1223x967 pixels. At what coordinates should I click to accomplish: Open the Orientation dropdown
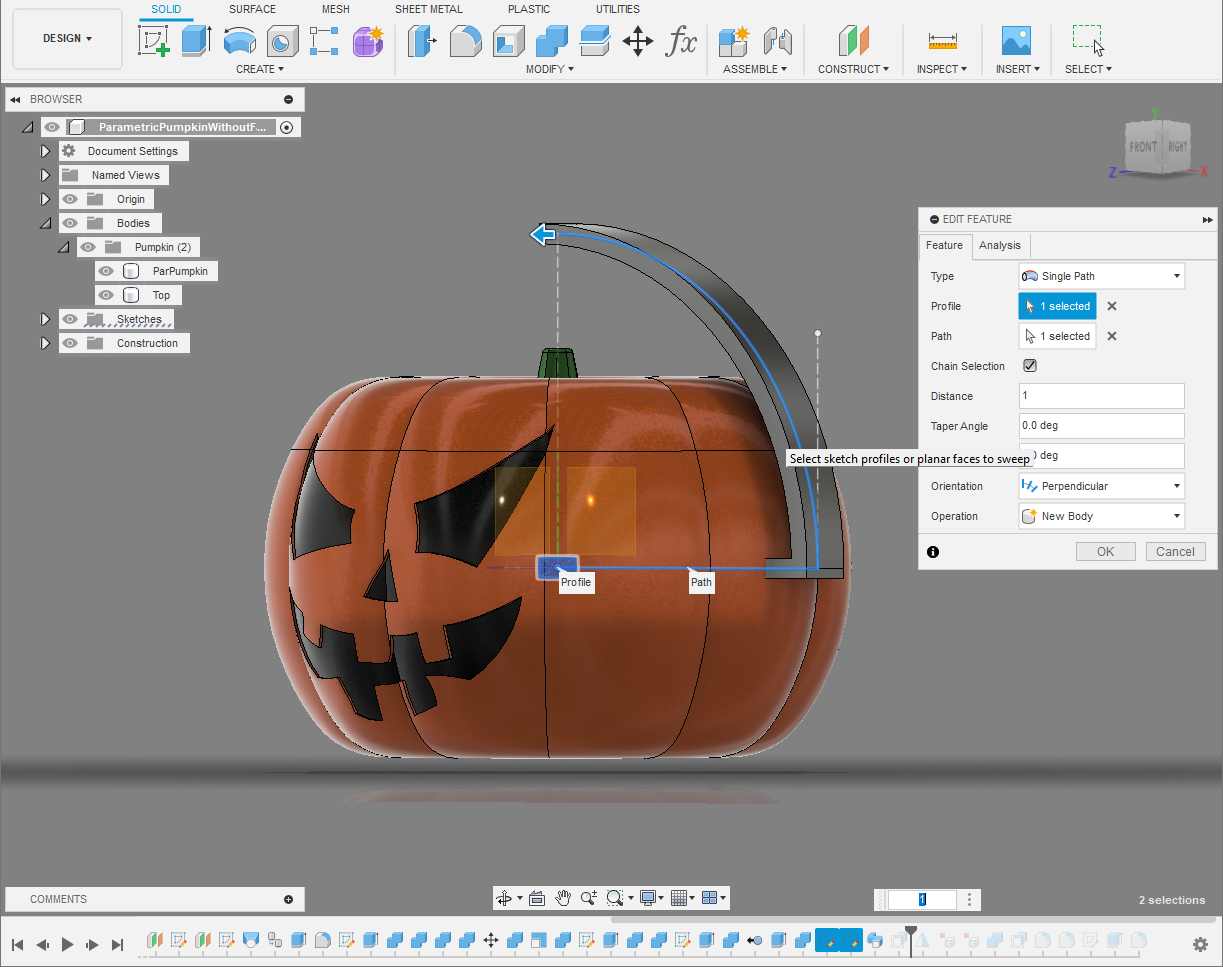(1101, 486)
